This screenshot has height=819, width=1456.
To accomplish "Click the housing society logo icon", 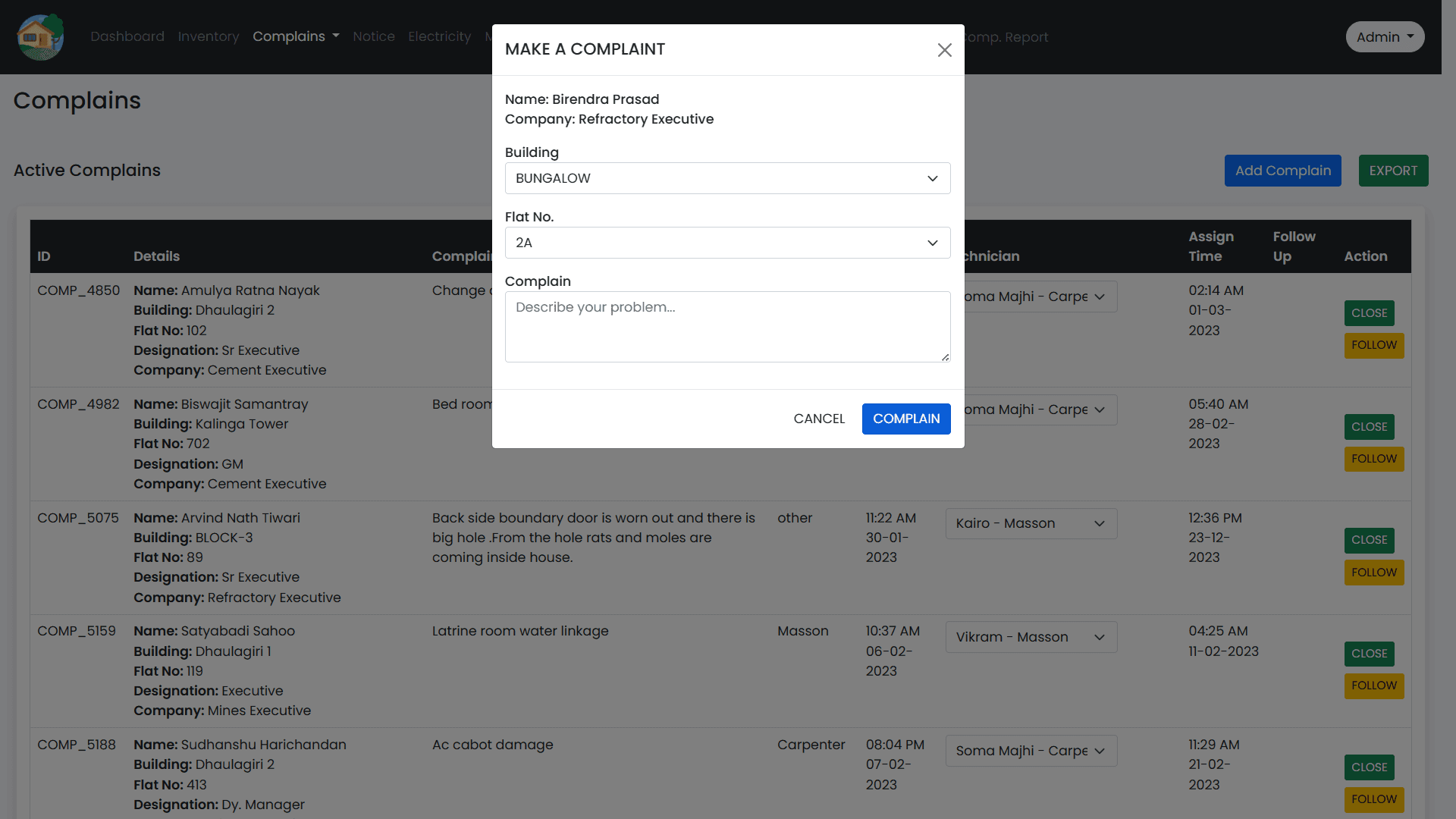I will [x=39, y=36].
